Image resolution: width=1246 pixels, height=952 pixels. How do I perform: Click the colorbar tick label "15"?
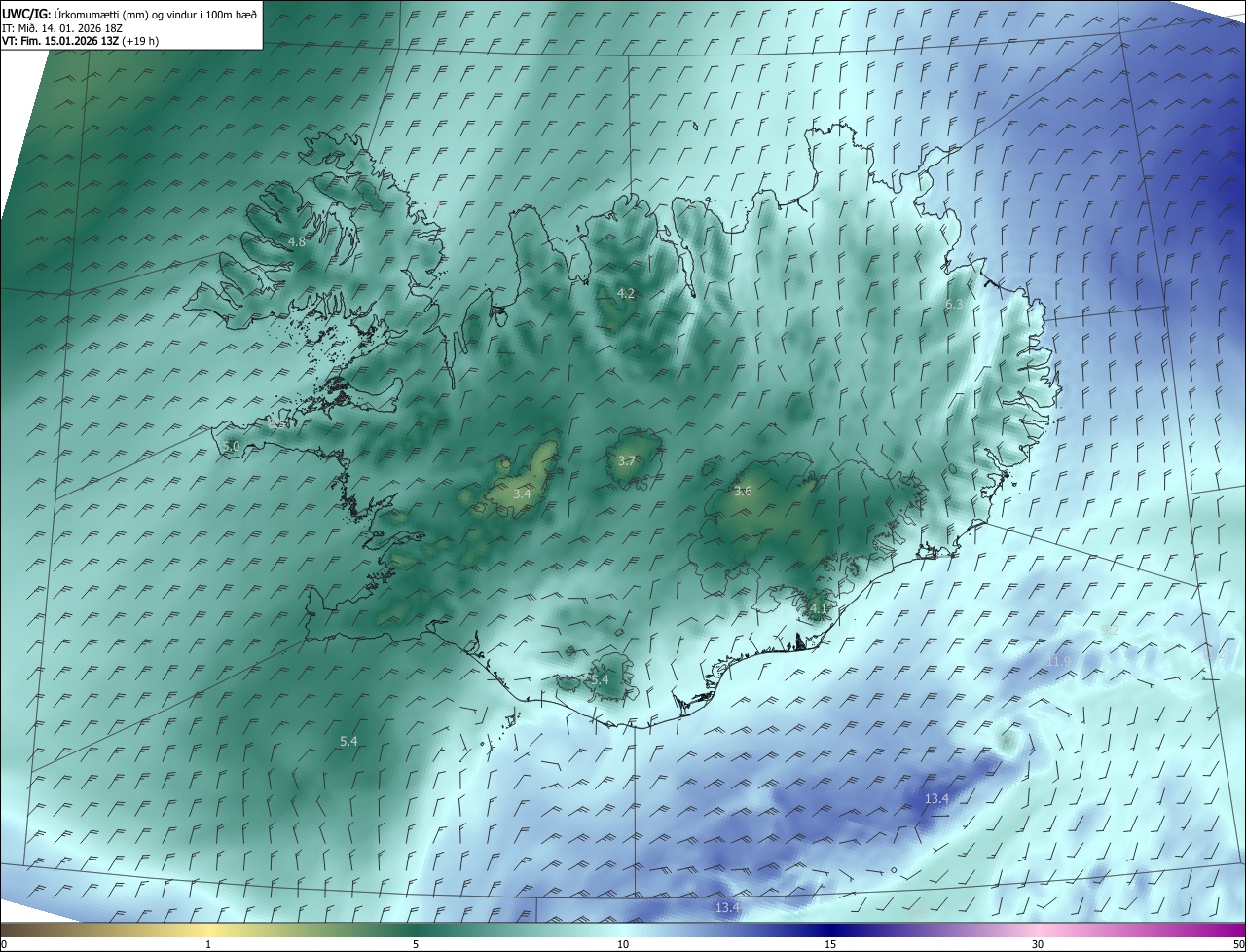(x=830, y=944)
